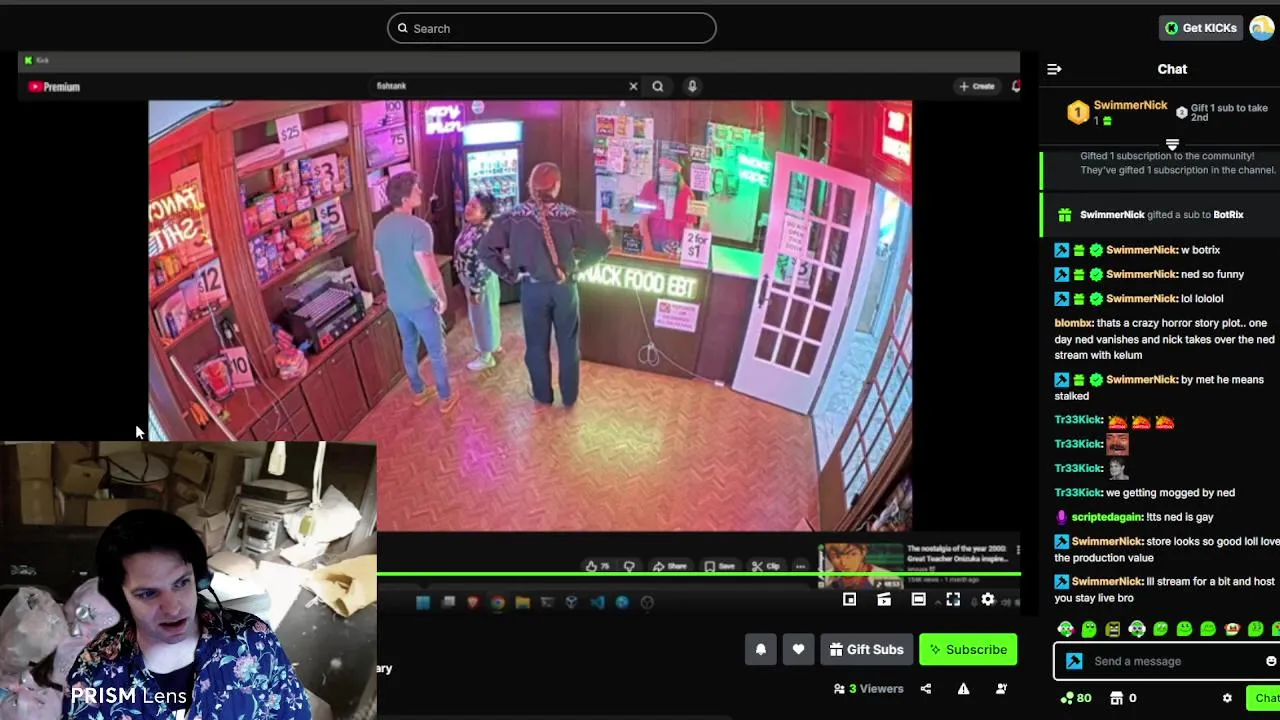
Task: Click the webcam overlay of the streamer
Action: 188,580
